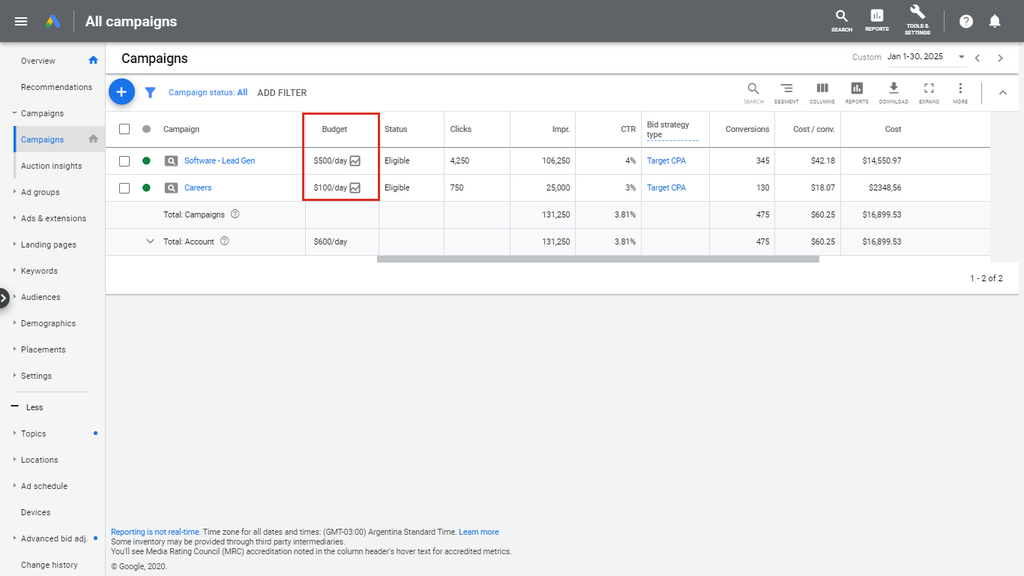Open Tools & Settings wrench menu
1024x576 pixels.
(x=916, y=19)
